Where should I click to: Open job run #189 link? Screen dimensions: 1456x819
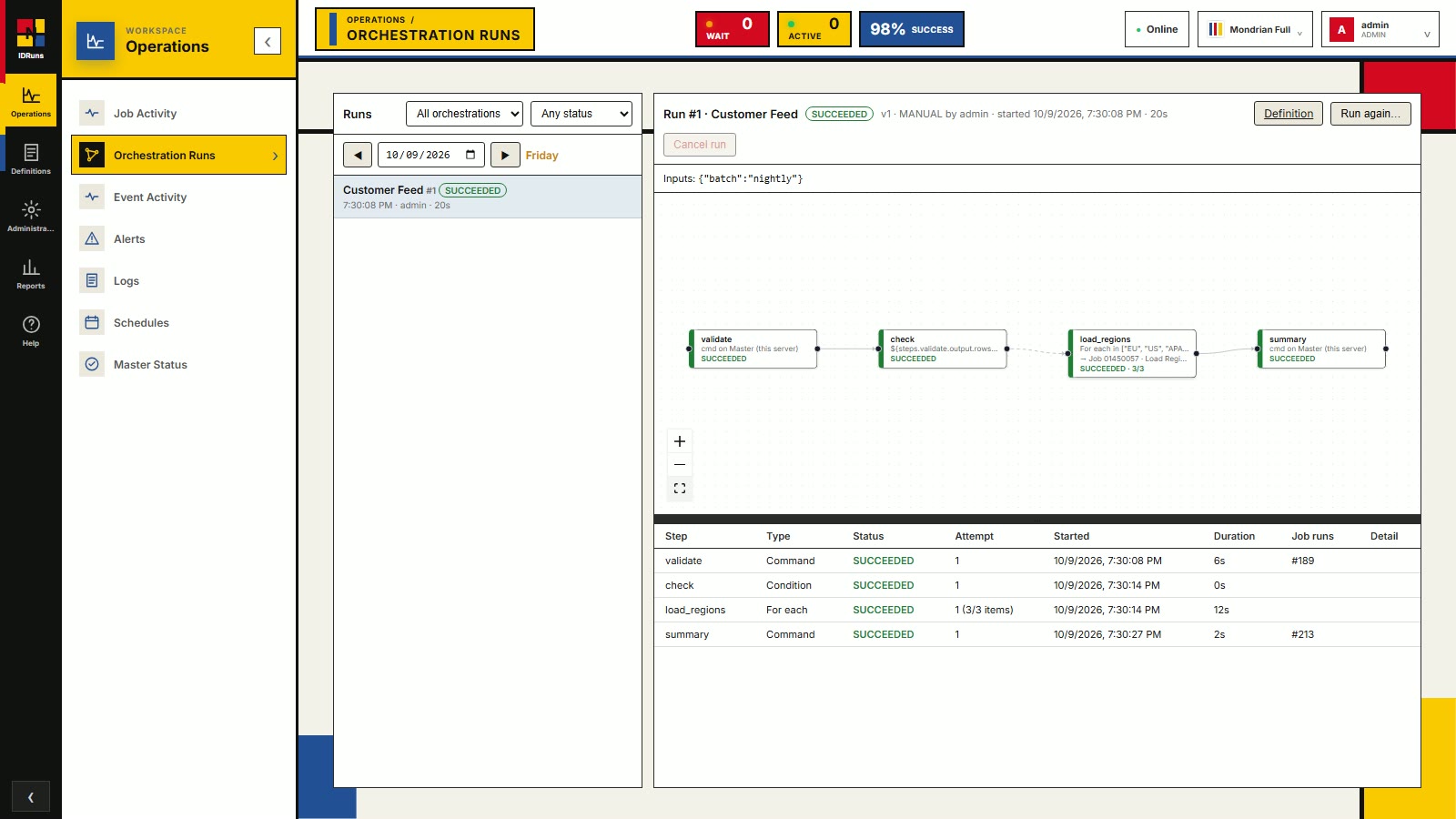click(1302, 561)
